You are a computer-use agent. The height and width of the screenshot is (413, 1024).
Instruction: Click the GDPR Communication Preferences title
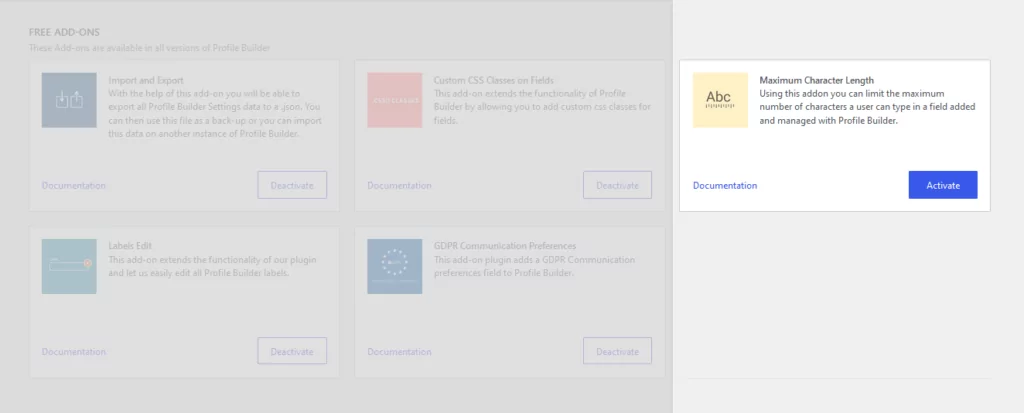[x=505, y=246]
